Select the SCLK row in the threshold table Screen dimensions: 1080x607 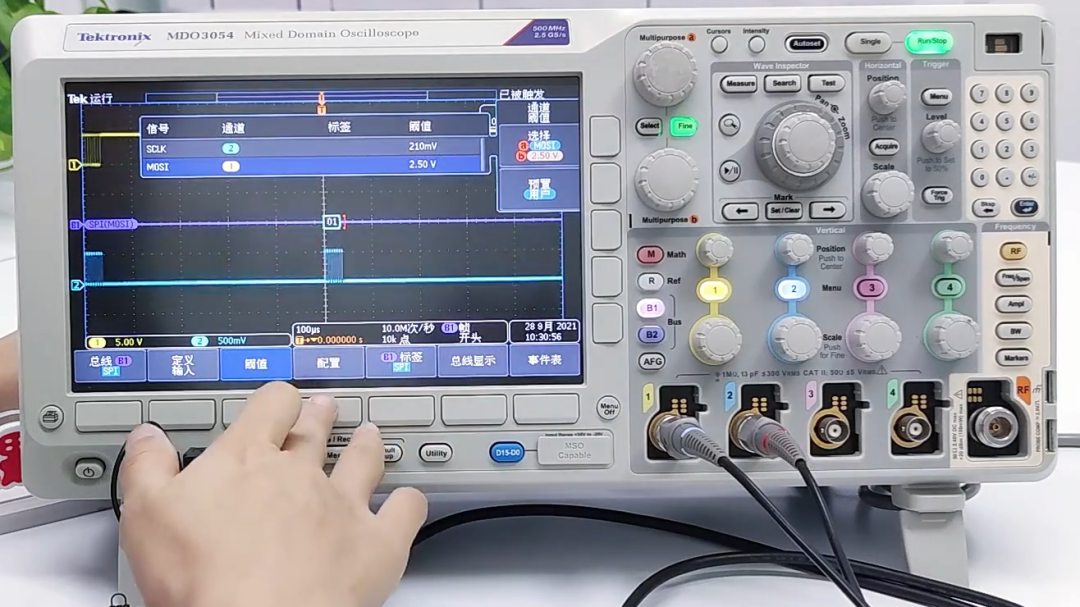coord(313,147)
